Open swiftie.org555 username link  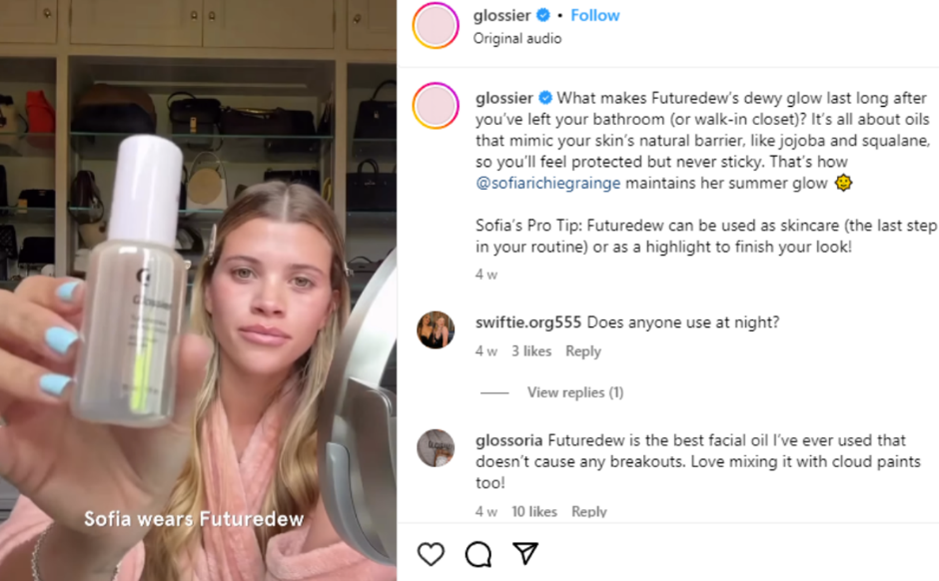pos(529,322)
